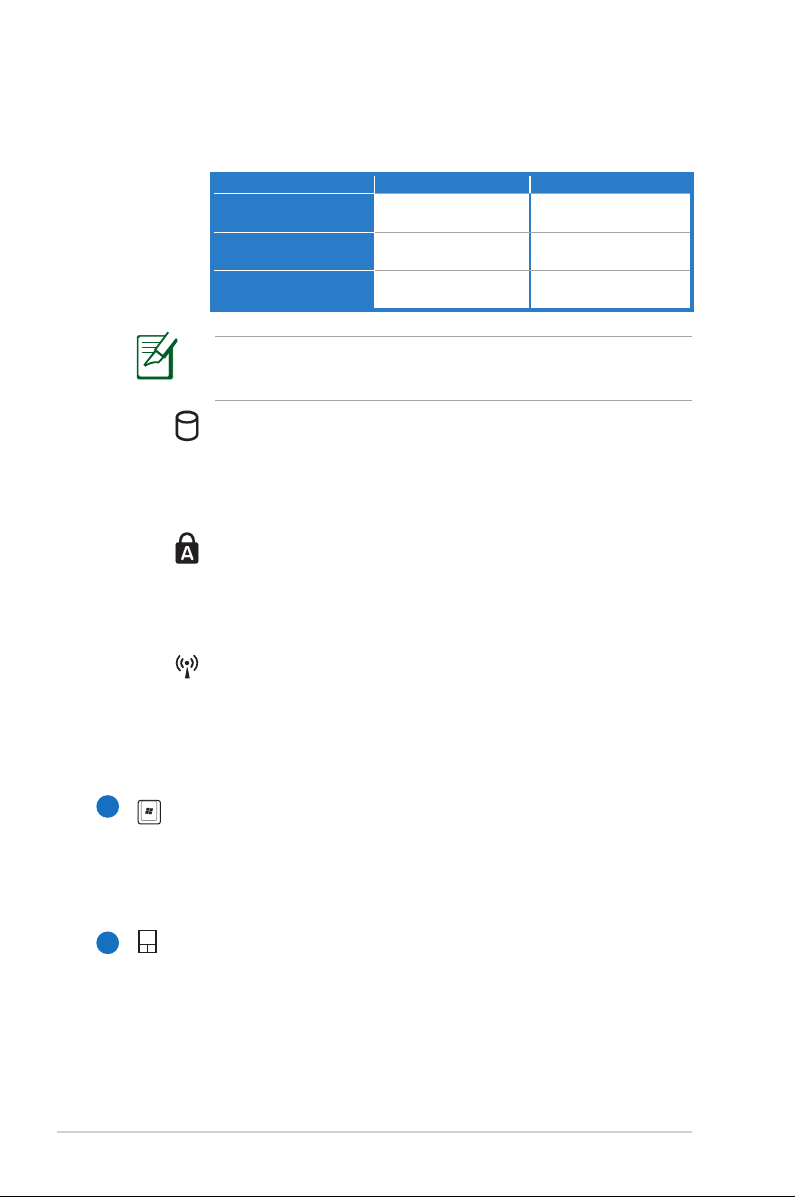The image size is (795, 1197).
Task: Select the wireless antenna indicator icon
Action: (x=187, y=666)
